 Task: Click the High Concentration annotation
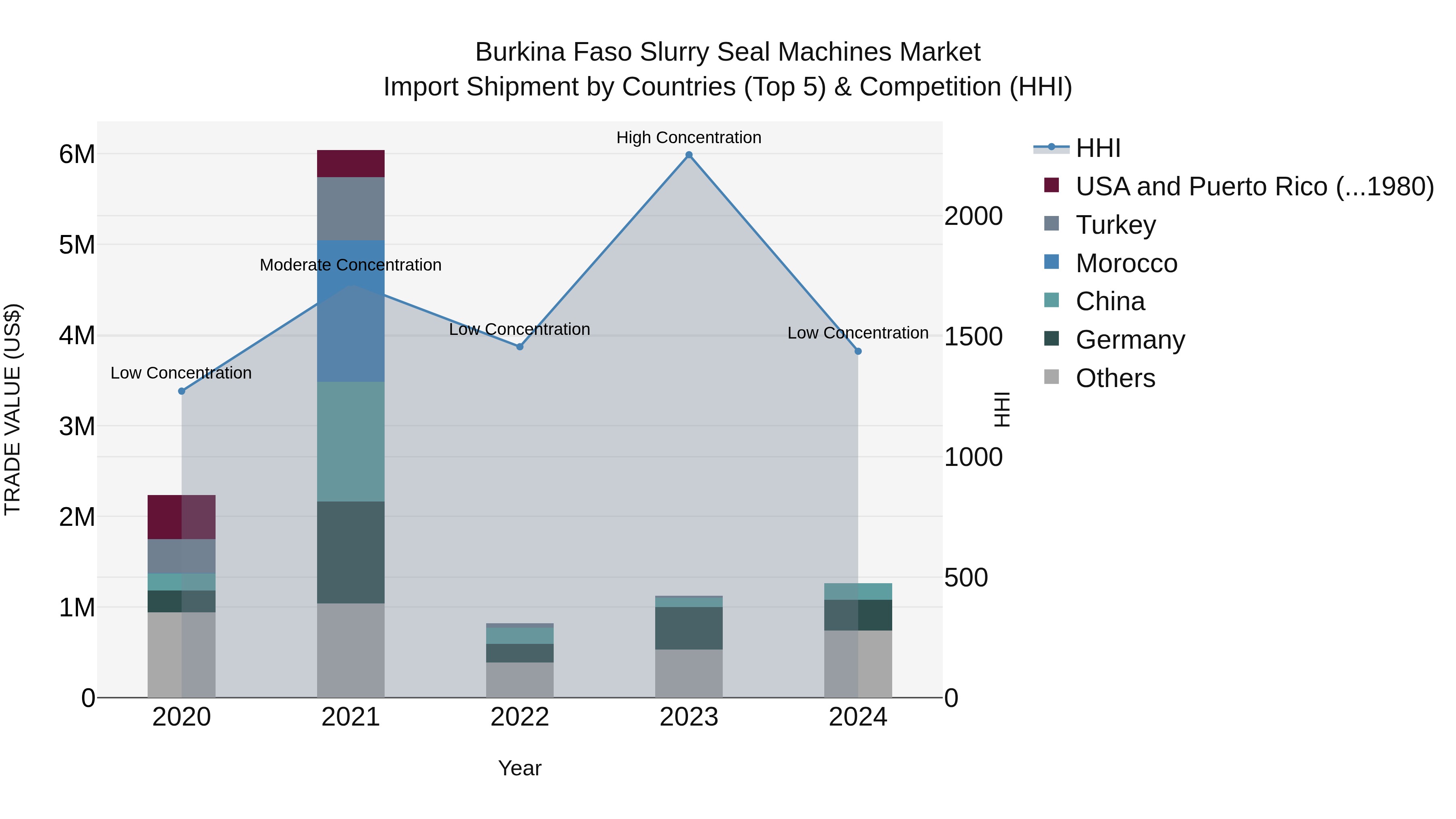click(x=689, y=138)
